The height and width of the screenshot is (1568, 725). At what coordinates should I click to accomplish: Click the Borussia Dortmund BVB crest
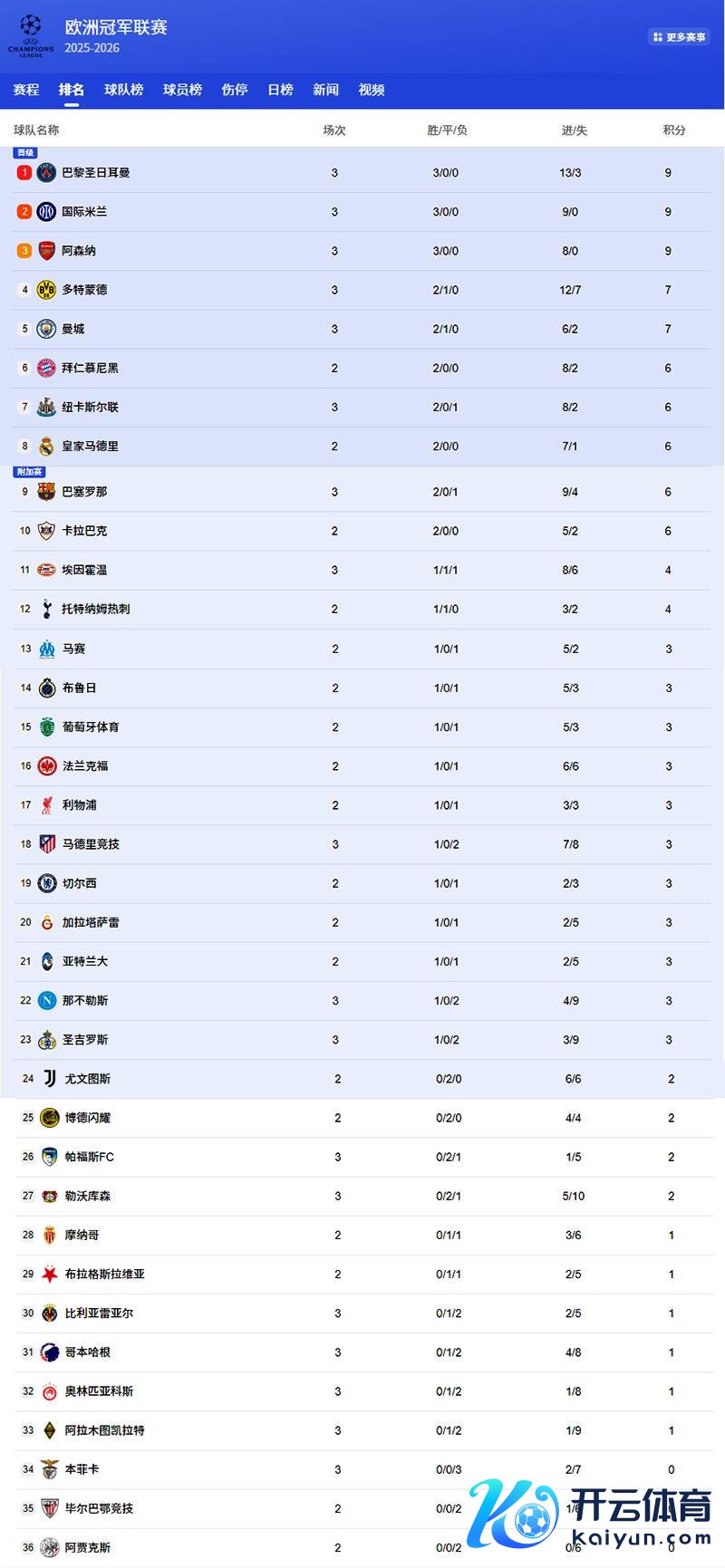[46, 290]
